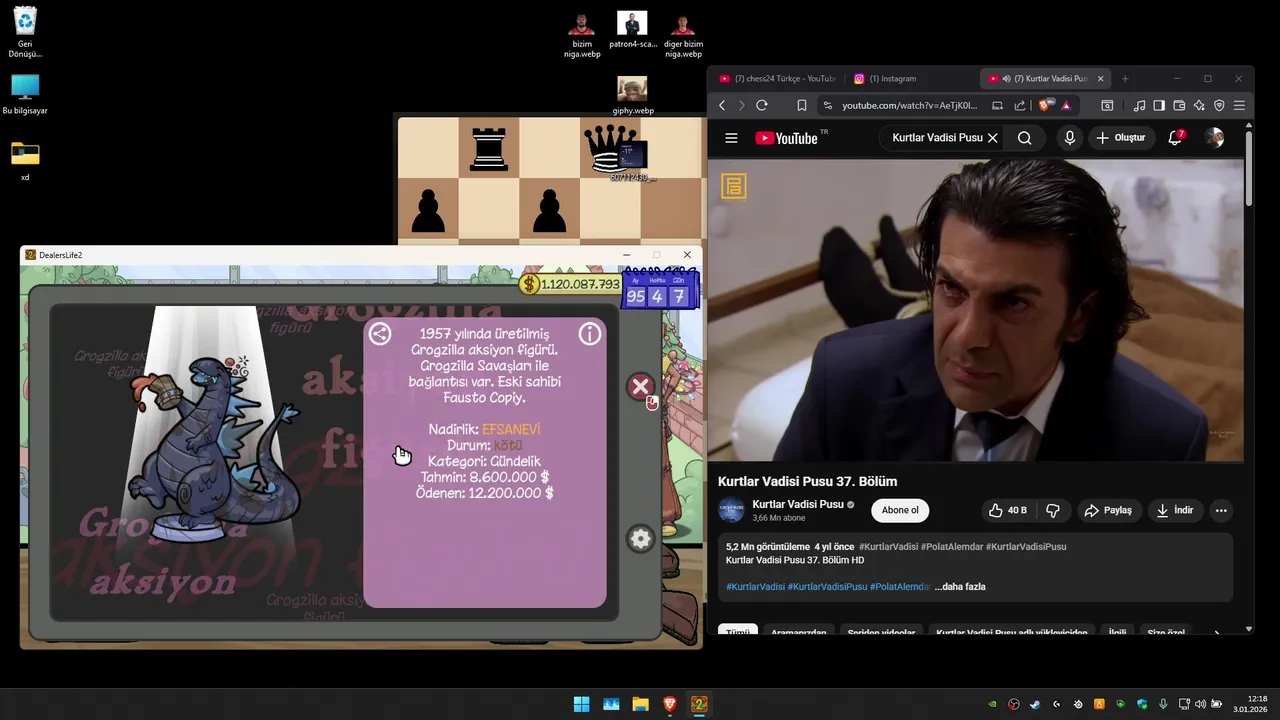Dislike the video

(x=1053, y=510)
